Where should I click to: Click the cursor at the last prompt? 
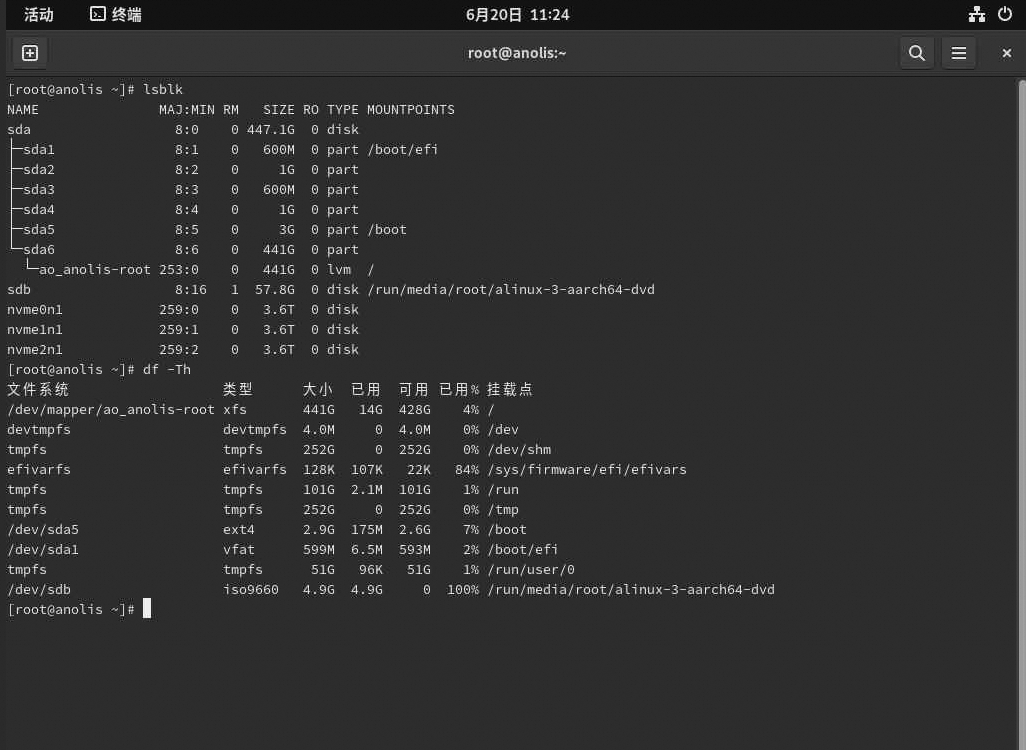[x=147, y=609]
